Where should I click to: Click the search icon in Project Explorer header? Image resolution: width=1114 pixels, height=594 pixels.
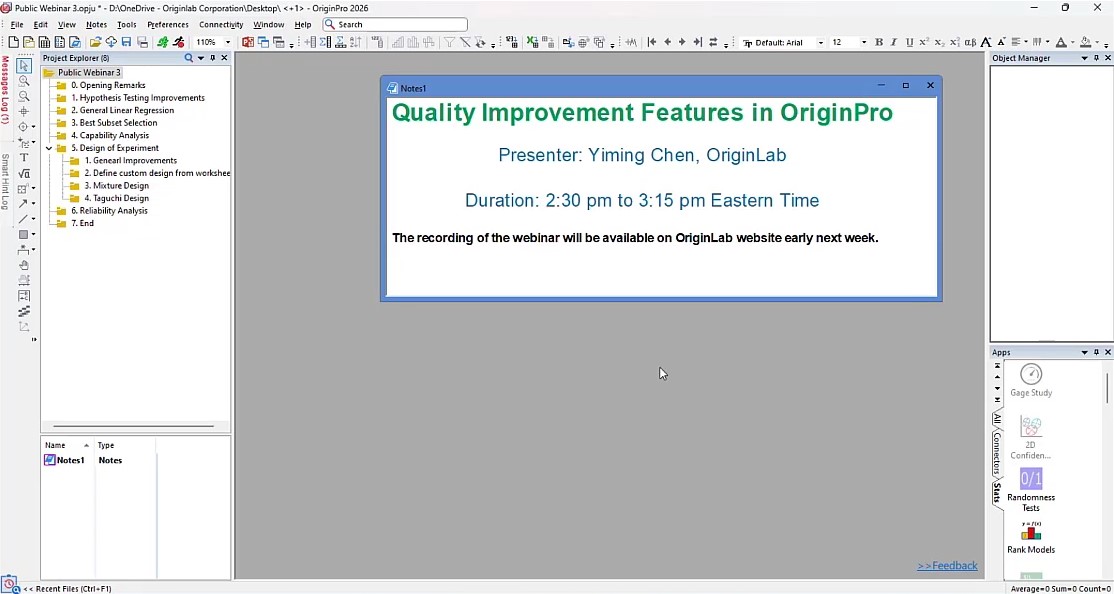tap(188, 58)
